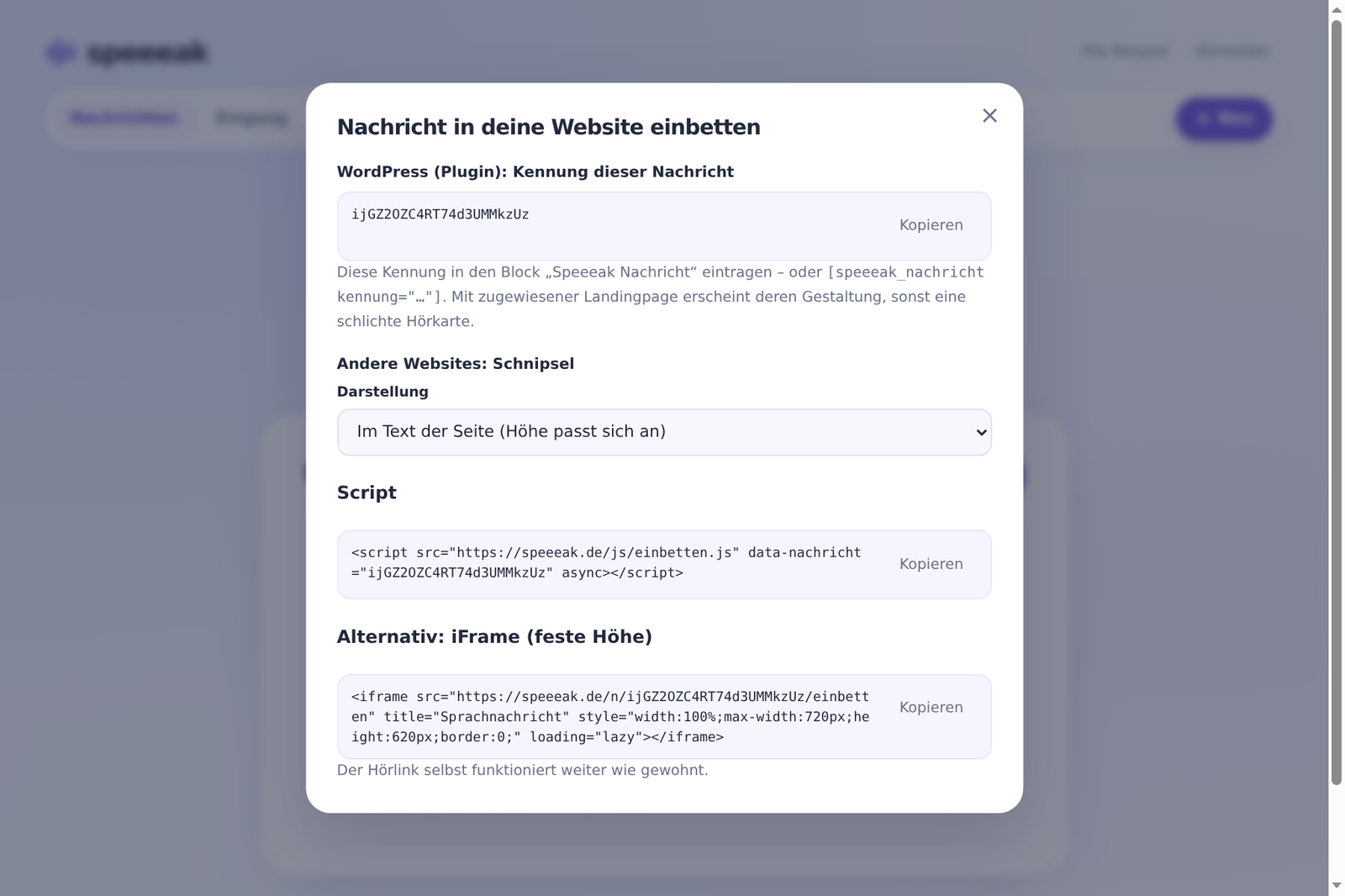Screen dimensions: 1345x896
Task: Switch to the blurred Nachrichten tab
Action: click(124, 118)
